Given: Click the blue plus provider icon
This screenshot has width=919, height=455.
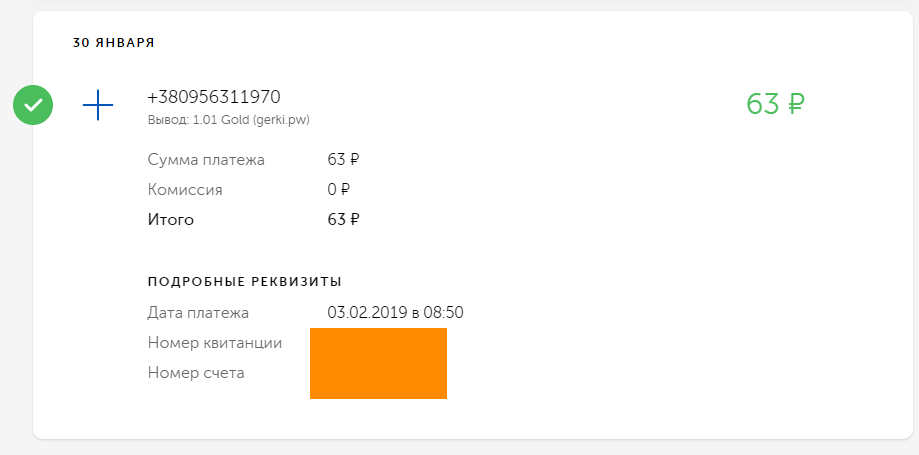Looking at the screenshot, I should pos(98,105).
